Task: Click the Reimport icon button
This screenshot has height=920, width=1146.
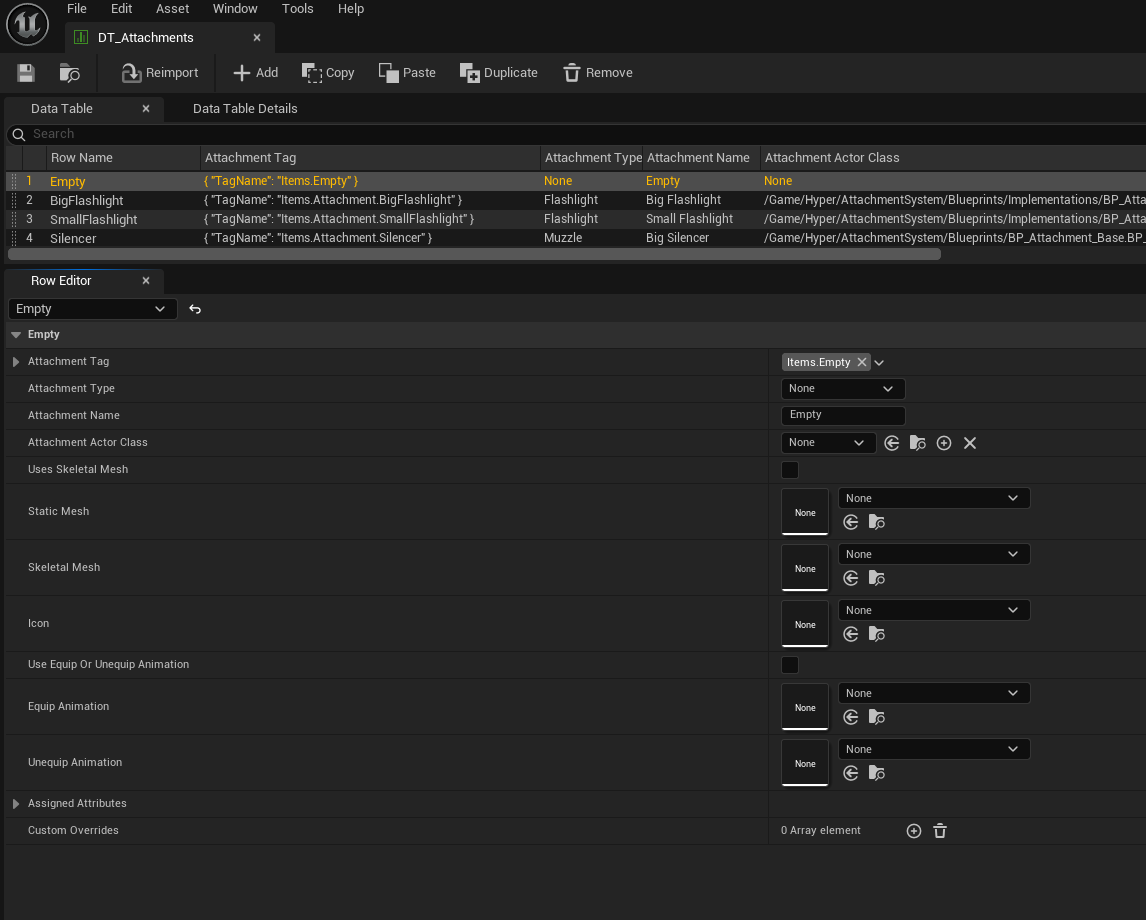Action: [x=131, y=73]
